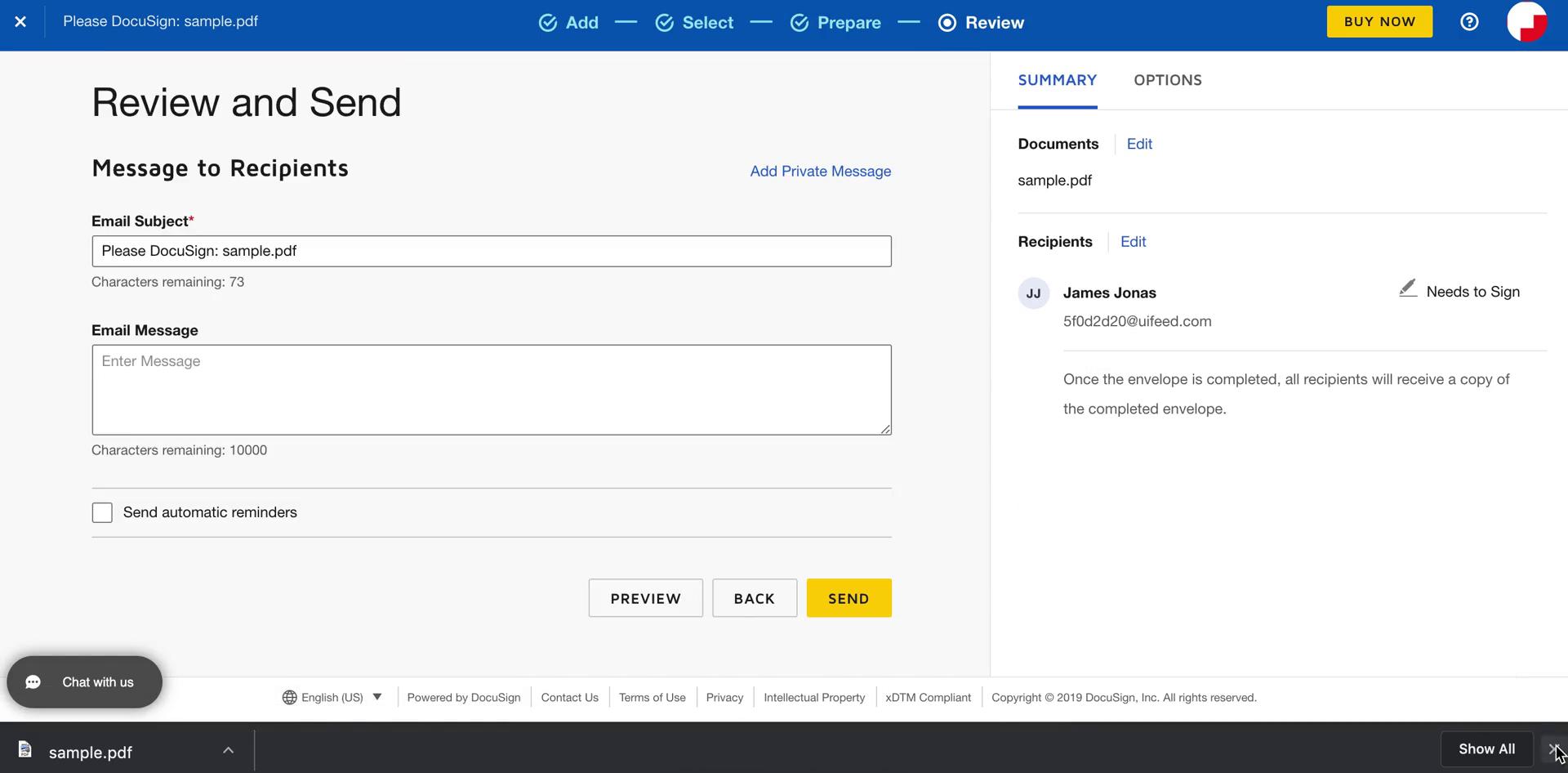This screenshot has height=773, width=1568.
Task: Go to the Prepare step
Action: coord(836,23)
